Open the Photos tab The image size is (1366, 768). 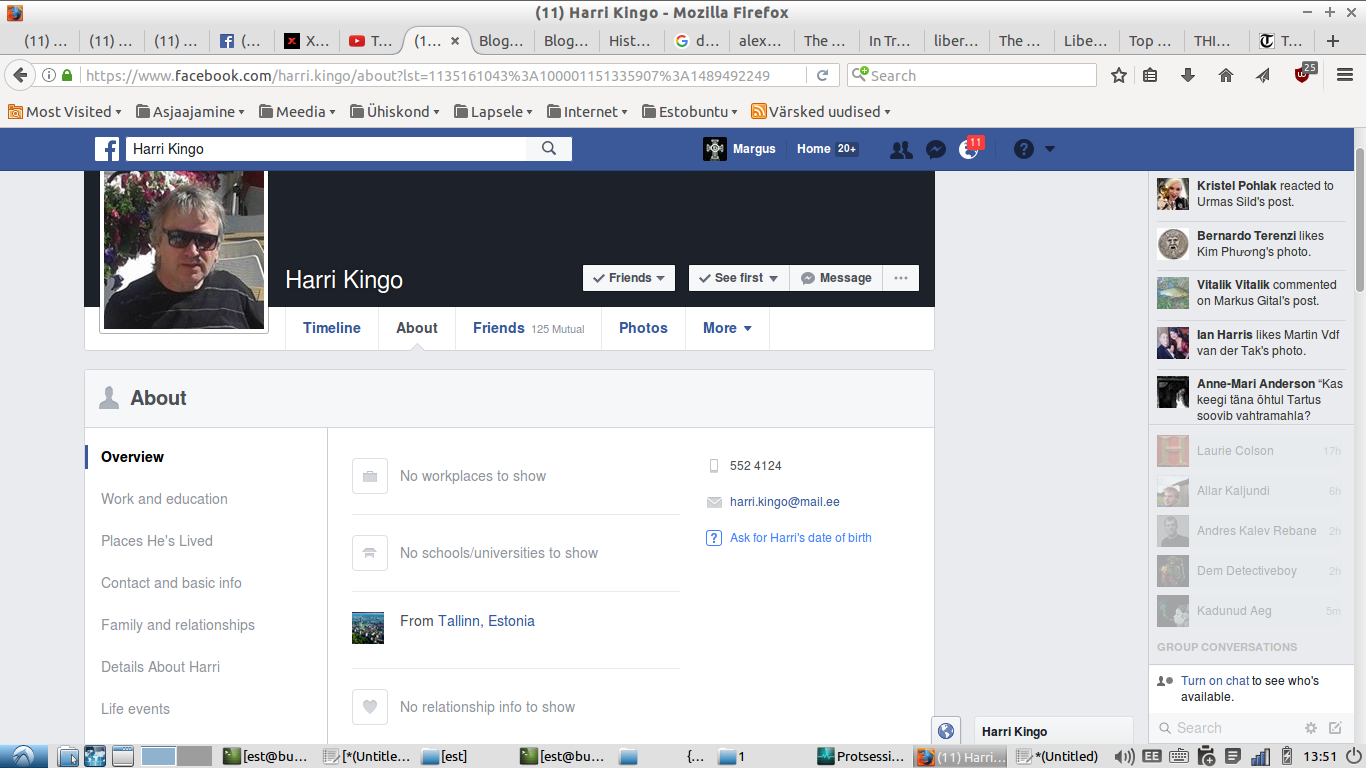click(643, 328)
